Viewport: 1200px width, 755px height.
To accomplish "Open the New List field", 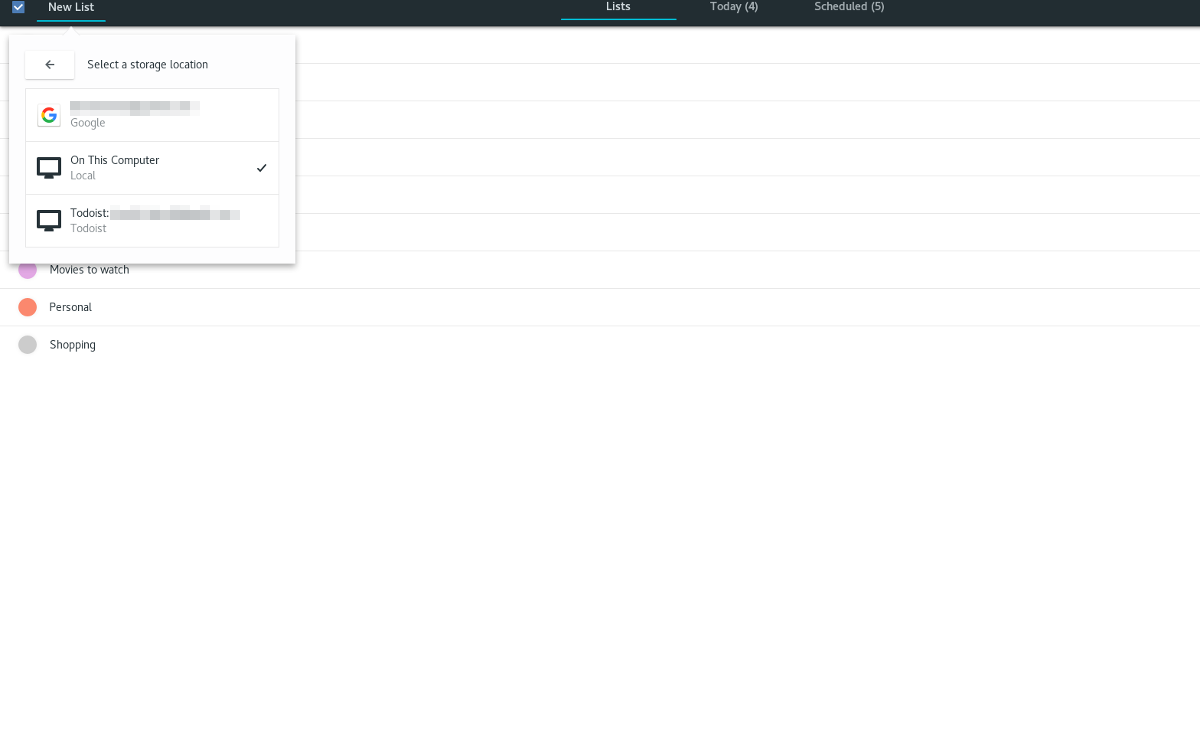I will pyautogui.click(x=71, y=8).
